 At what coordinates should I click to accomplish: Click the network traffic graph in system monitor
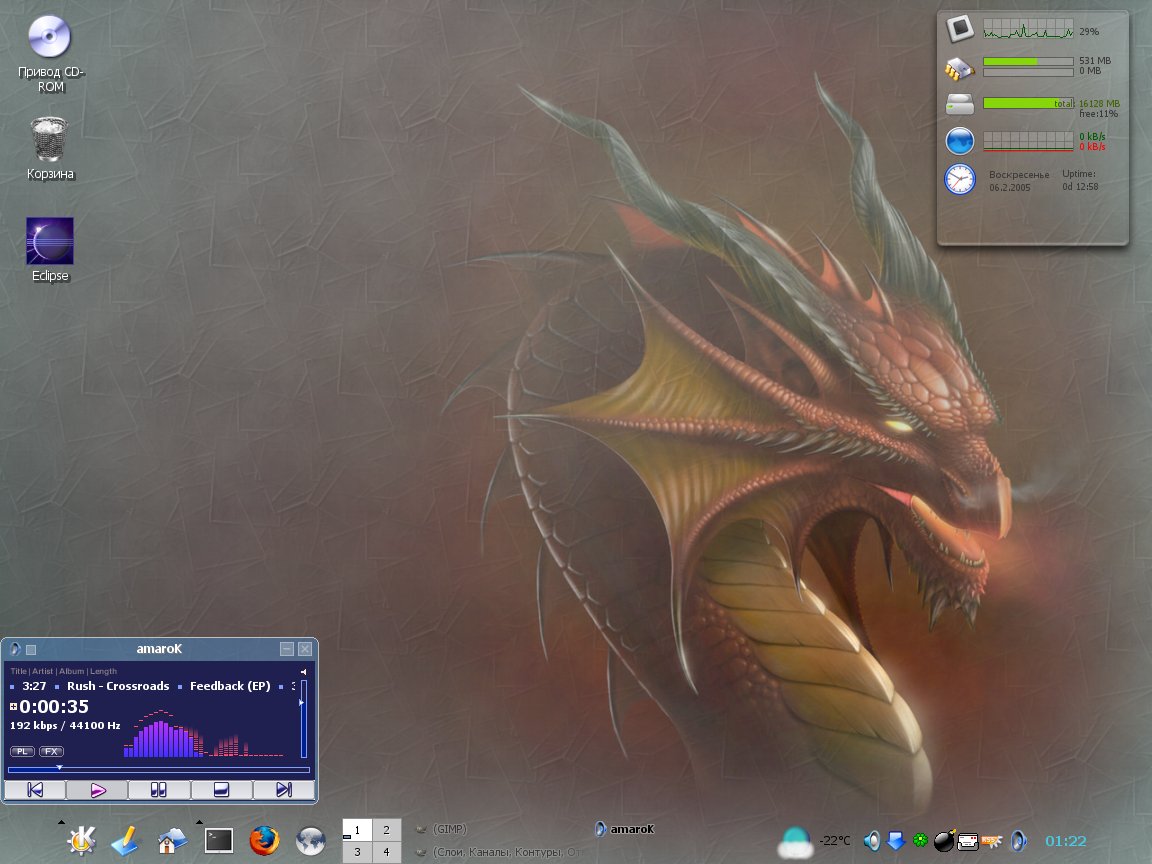1028,141
